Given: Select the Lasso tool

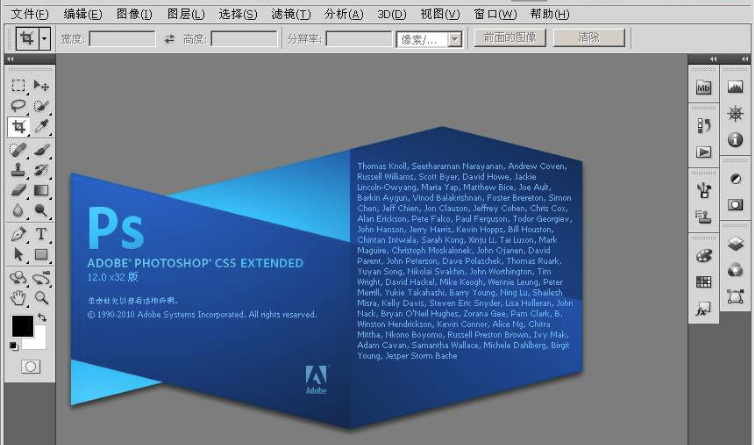Looking at the screenshot, I should (x=18, y=106).
